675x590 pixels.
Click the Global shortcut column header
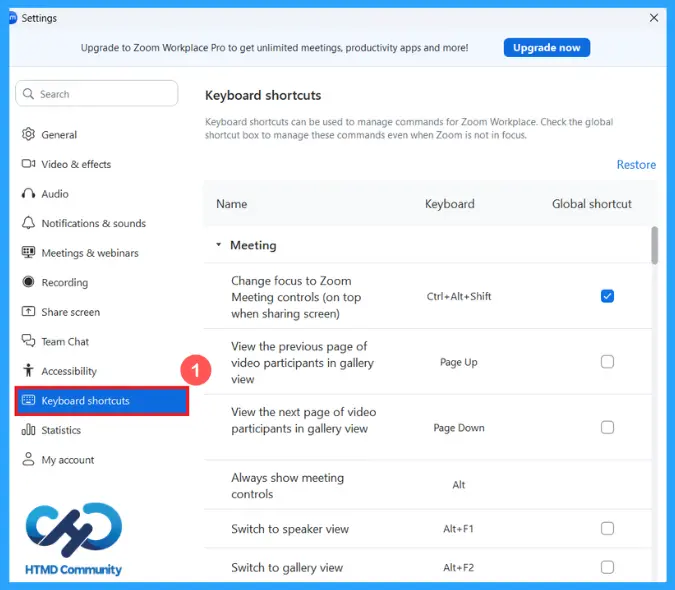tap(591, 204)
